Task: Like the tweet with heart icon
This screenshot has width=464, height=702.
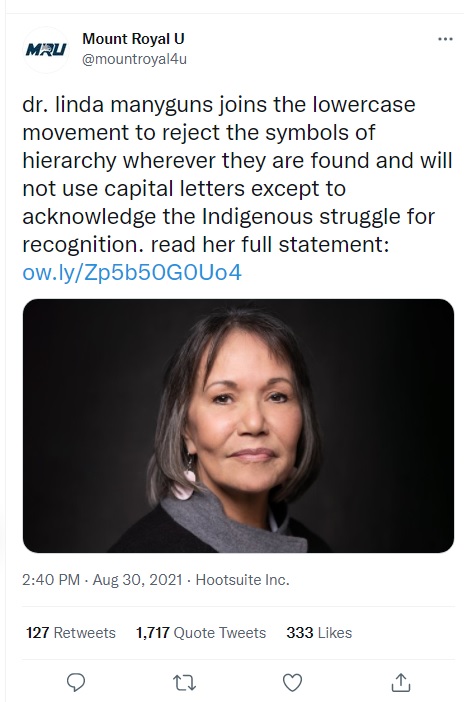Action: (292, 683)
